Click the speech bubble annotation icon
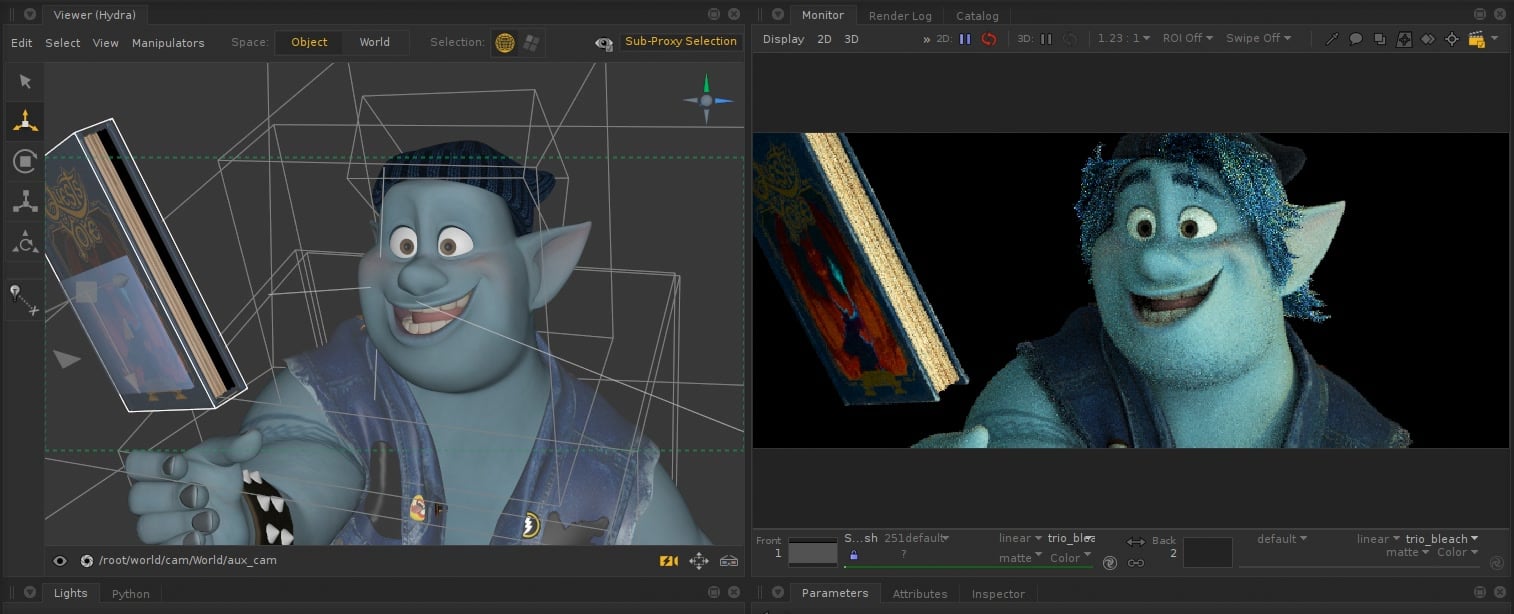Viewport: 1514px width, 614px height. tap(1356, 39)
